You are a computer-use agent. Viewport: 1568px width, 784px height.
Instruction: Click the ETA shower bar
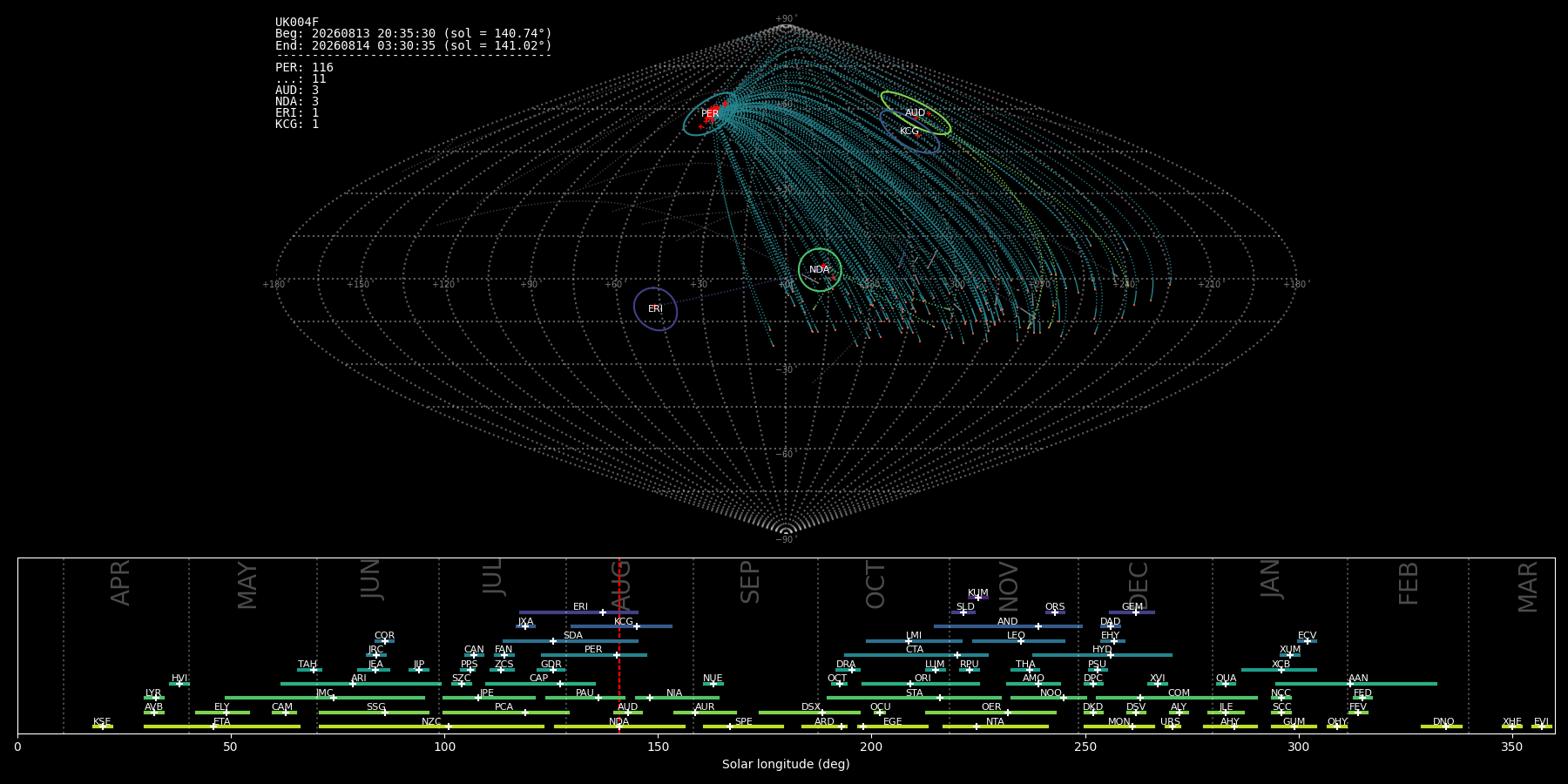pos(222,727)
